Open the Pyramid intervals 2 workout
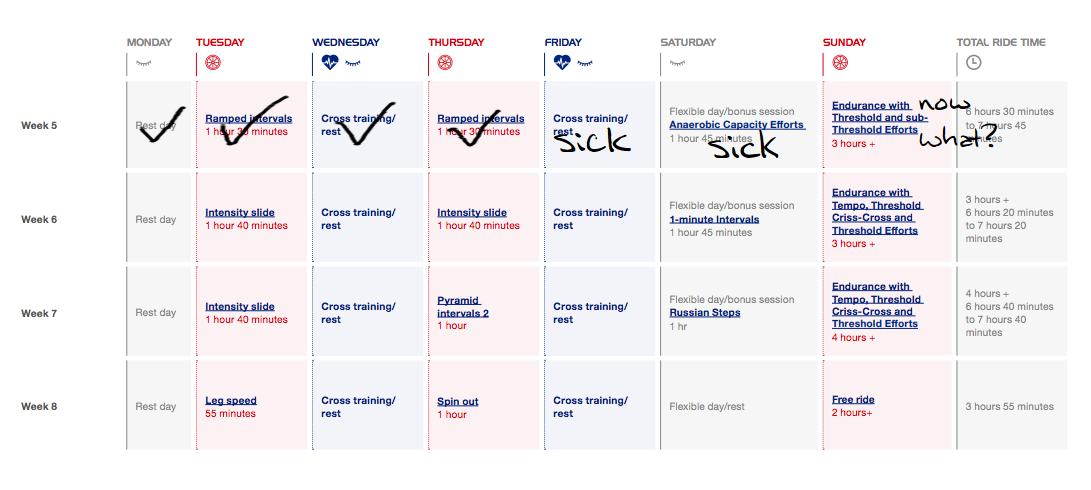Image resolution: width=1091 pixels, height=490 pixels. click(x=463, y=307)
